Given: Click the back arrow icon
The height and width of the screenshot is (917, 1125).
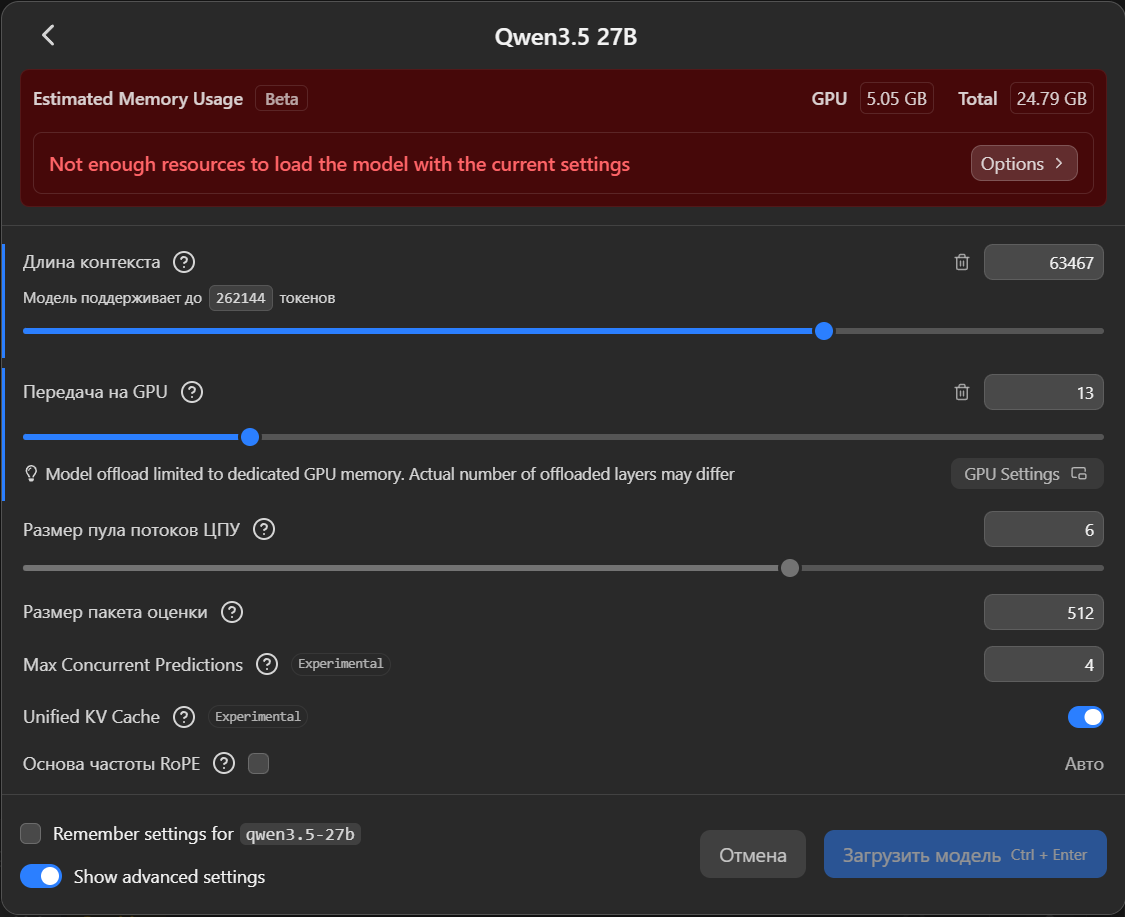Looking at the screenshot, I should tap(48, 36).
